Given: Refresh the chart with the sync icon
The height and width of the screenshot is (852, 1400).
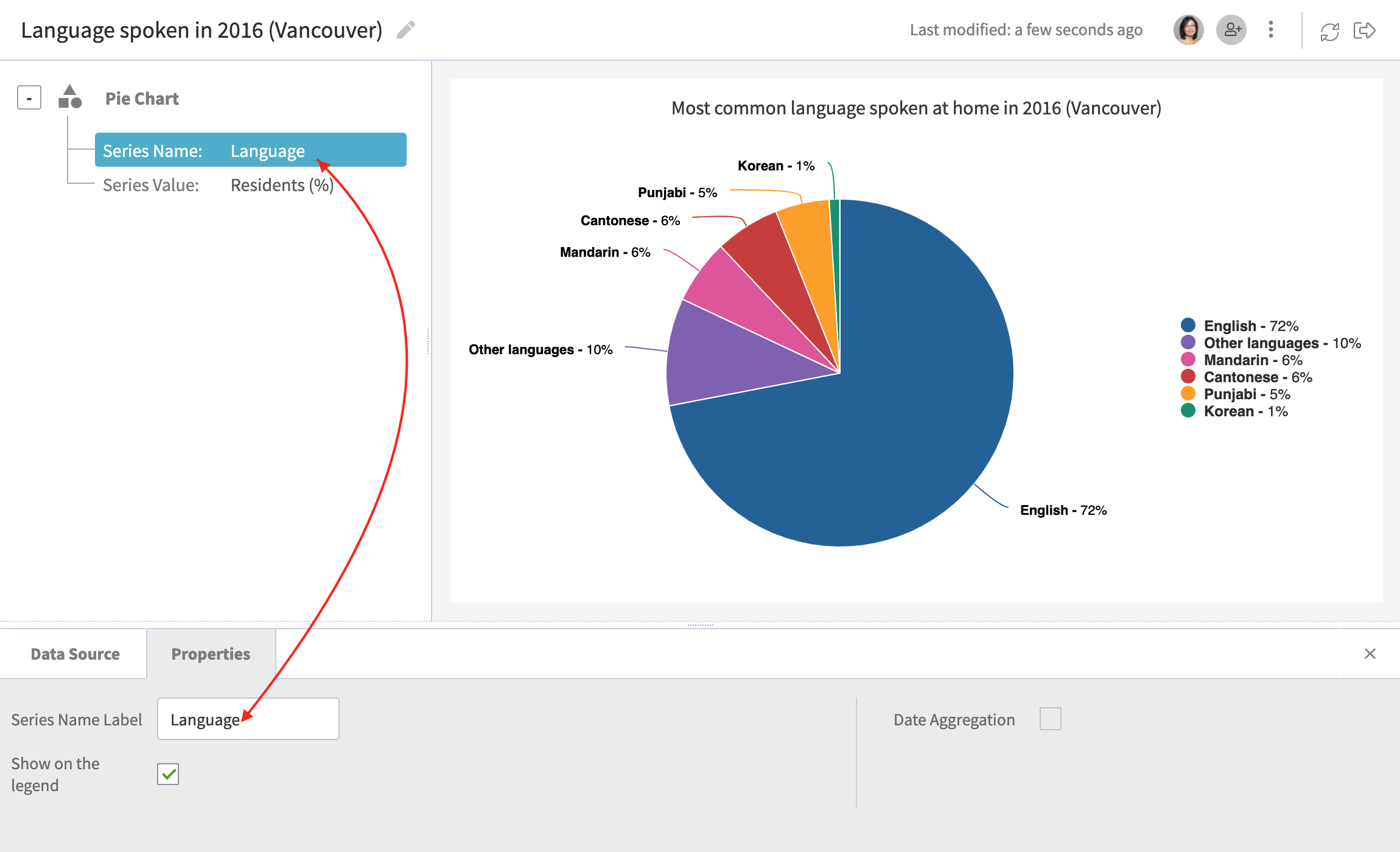Looking at the screenshot, I should click(x=1329, y=29).
